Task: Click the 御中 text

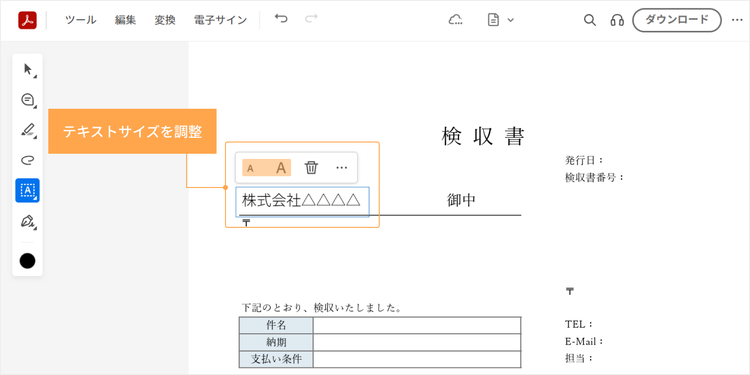Action: point(462,201)
